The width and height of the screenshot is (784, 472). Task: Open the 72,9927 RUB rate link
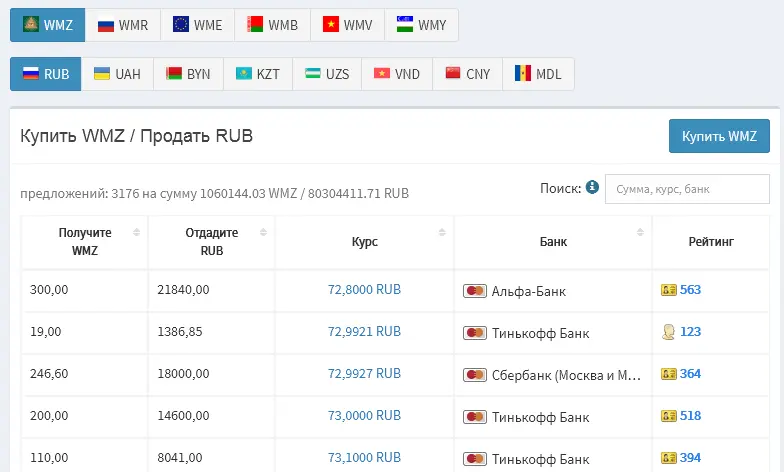click(364, 374)
